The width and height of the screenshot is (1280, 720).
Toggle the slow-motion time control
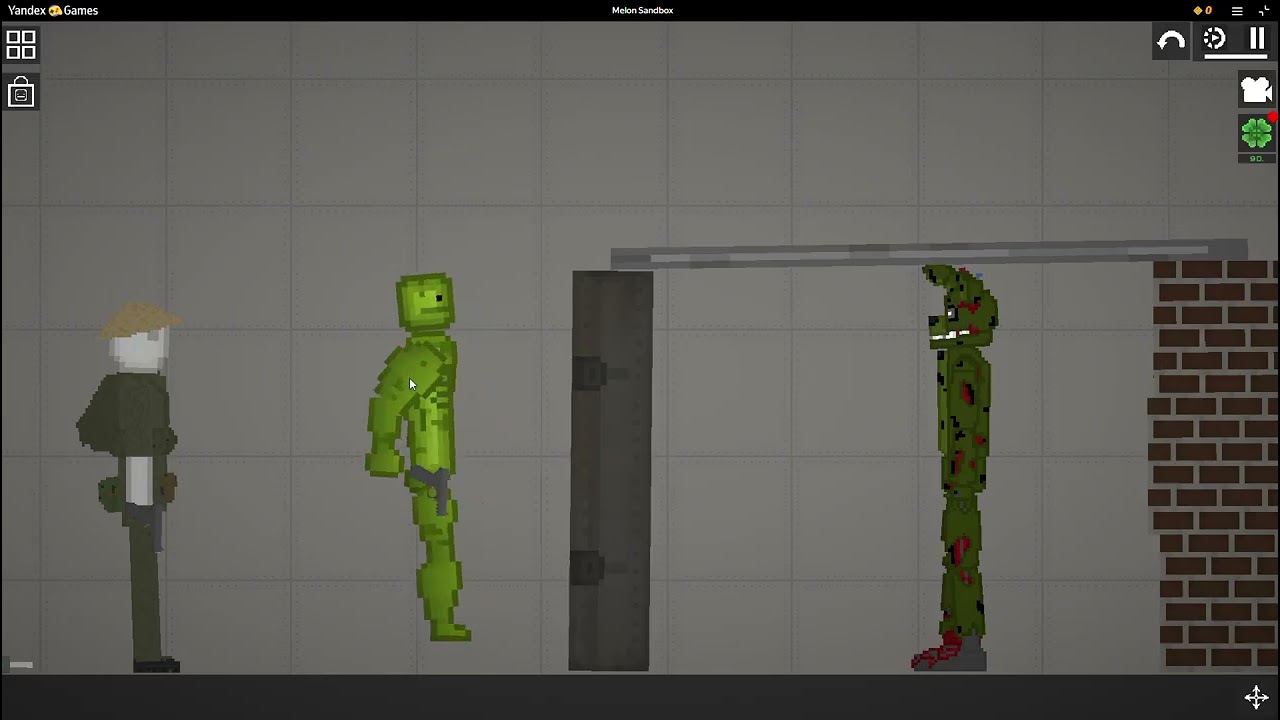tap(1214, 40)
